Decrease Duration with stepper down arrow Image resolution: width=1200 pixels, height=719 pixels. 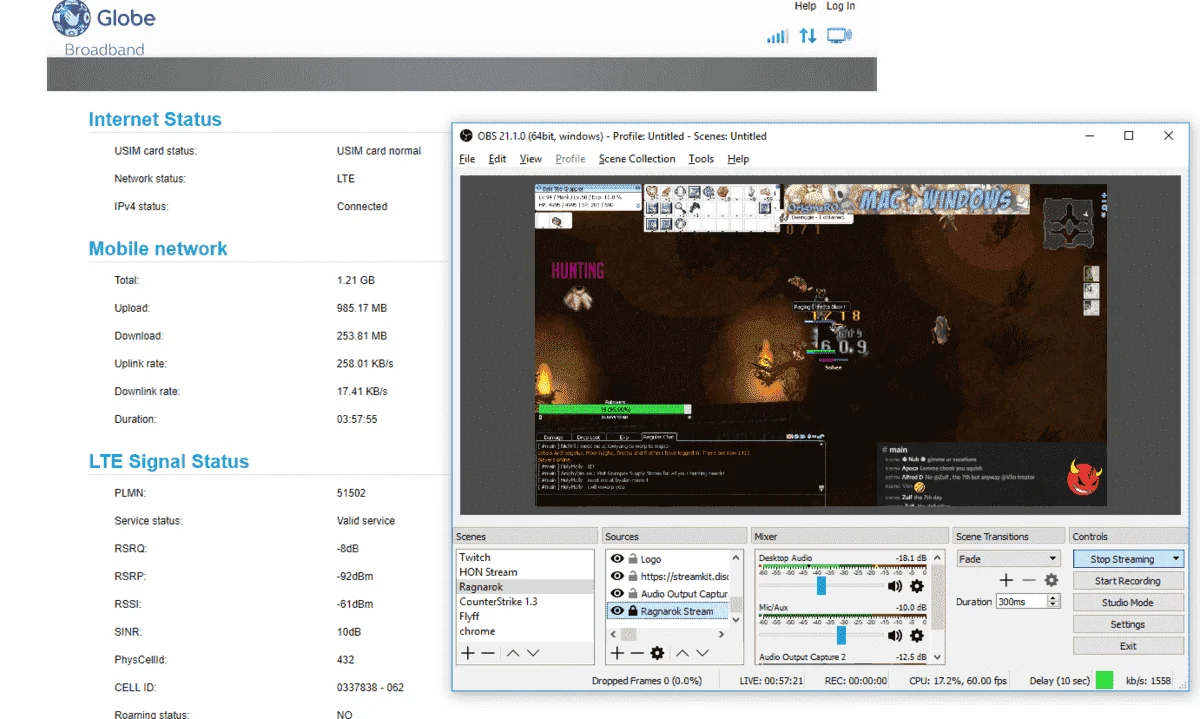pyautogui.click(x=1053, y=605)
